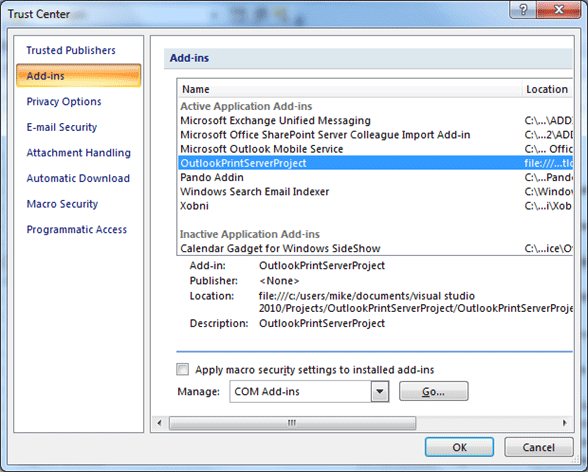Click the Add-ins section header bar
This screenshot has height=472, width=588.
[368, 58]
